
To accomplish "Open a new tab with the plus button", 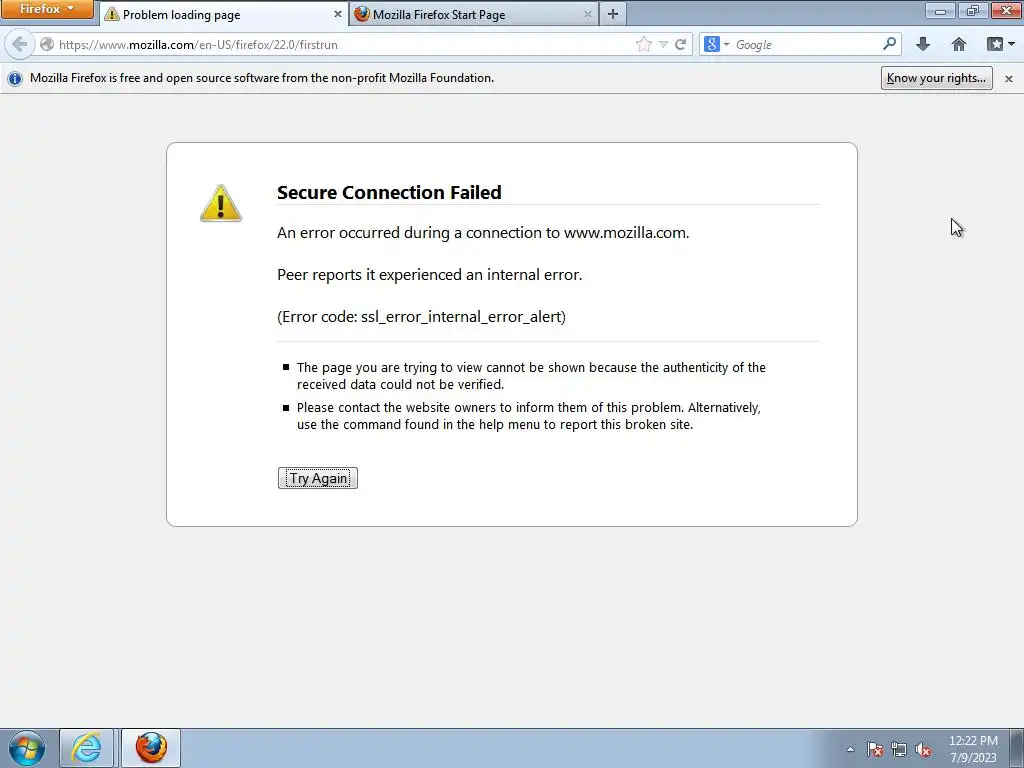I will coord(613,14).
